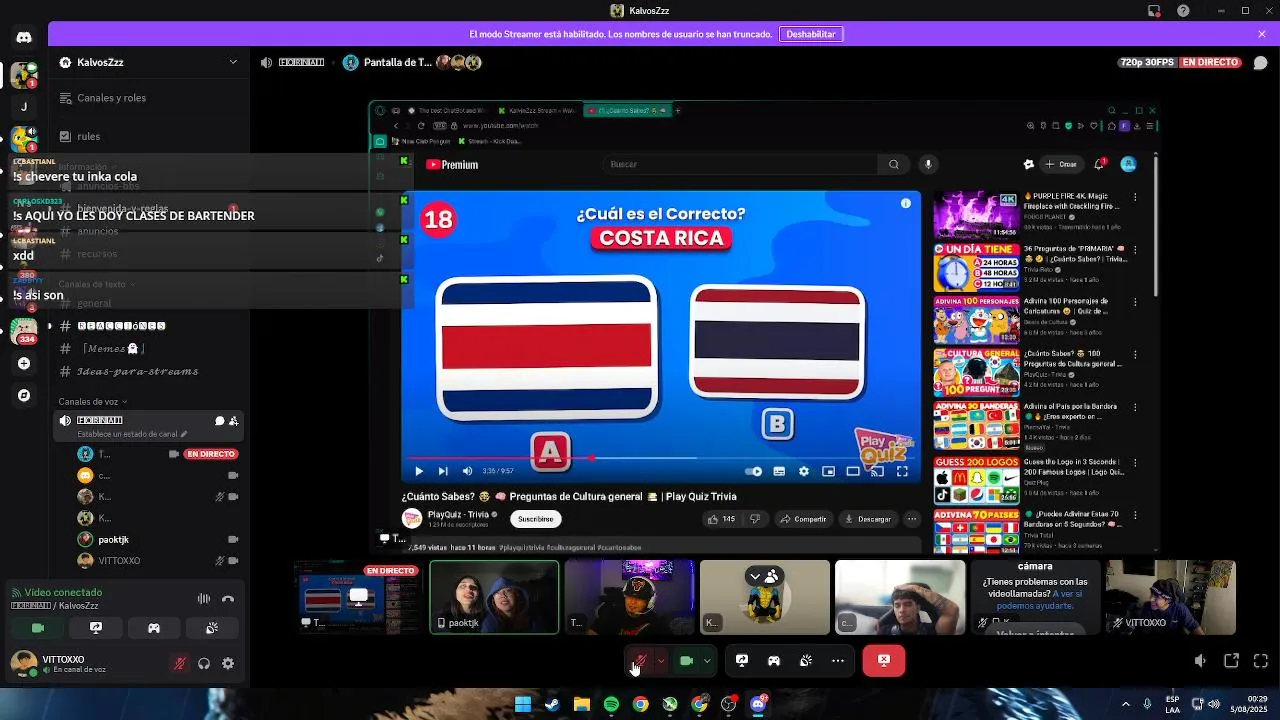Toggle deafen headphones in the user panel

pos(204,663)
